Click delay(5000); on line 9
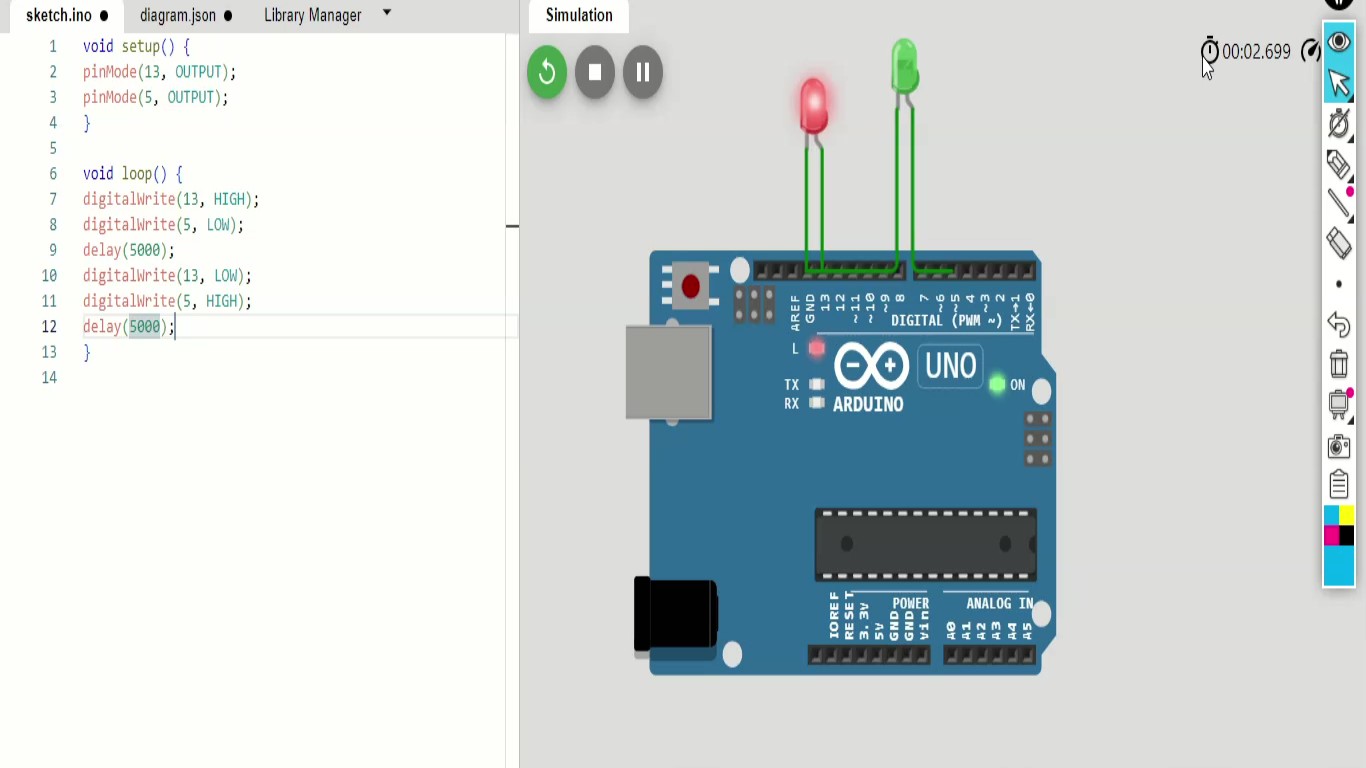The width and height of the screenshot is (1366, 768). pos(129,250)
